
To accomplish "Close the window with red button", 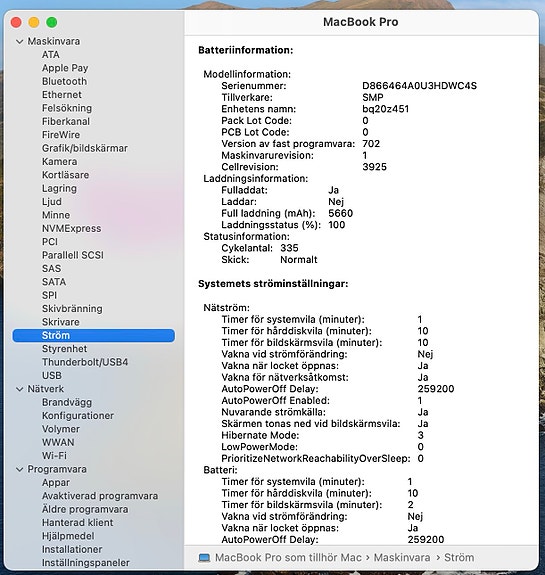I will pyautogui.click(x=16, y=22).
